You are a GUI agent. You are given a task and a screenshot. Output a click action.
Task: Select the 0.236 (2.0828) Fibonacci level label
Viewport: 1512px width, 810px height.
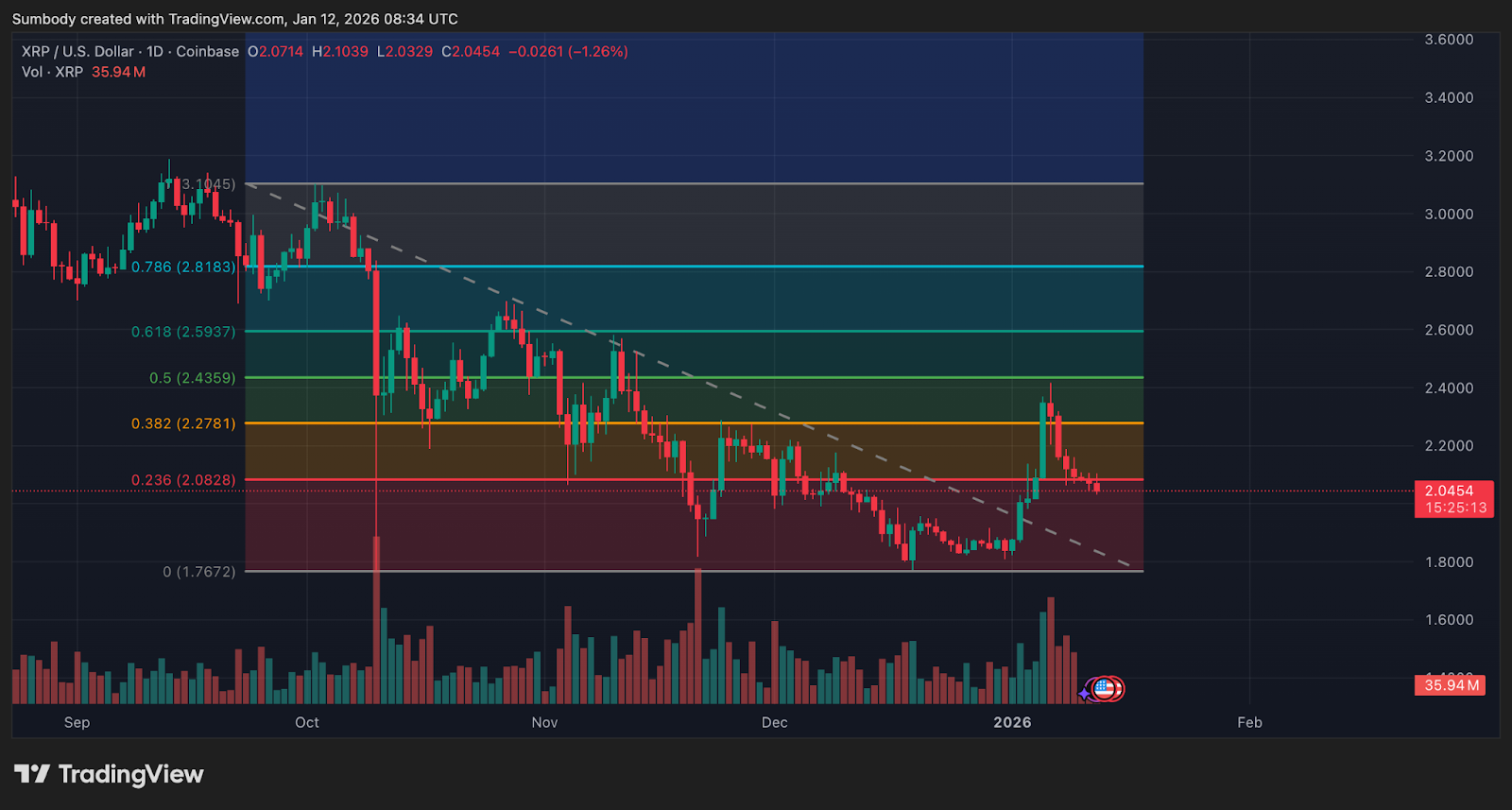tap(183, 480)
